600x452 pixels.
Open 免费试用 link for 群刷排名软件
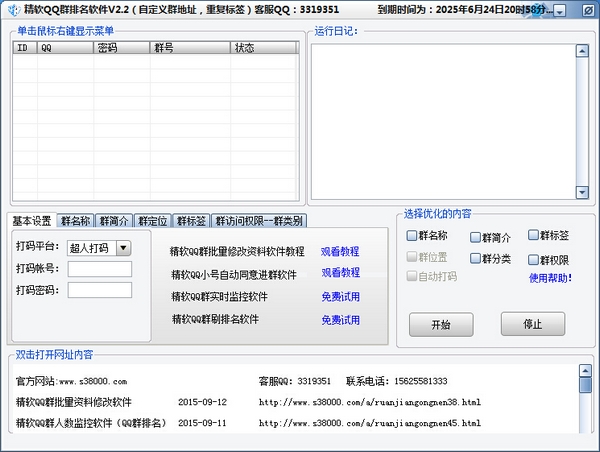click(341, 320)
